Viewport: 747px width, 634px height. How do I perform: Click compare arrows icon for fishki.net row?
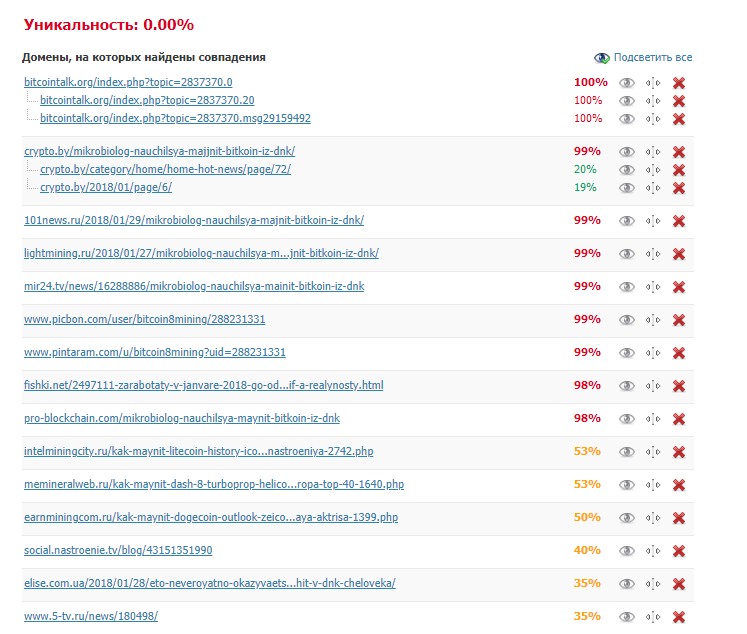(x=653, y=386)
